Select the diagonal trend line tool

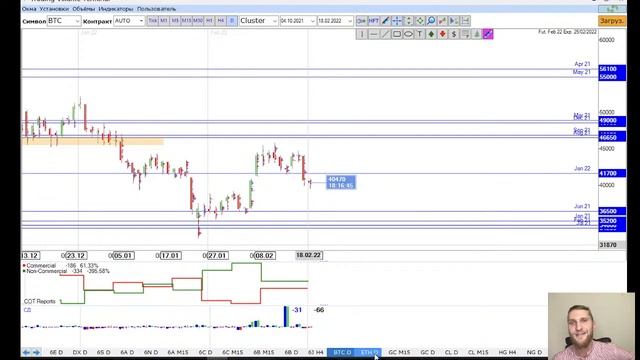(x=385, y=34)
